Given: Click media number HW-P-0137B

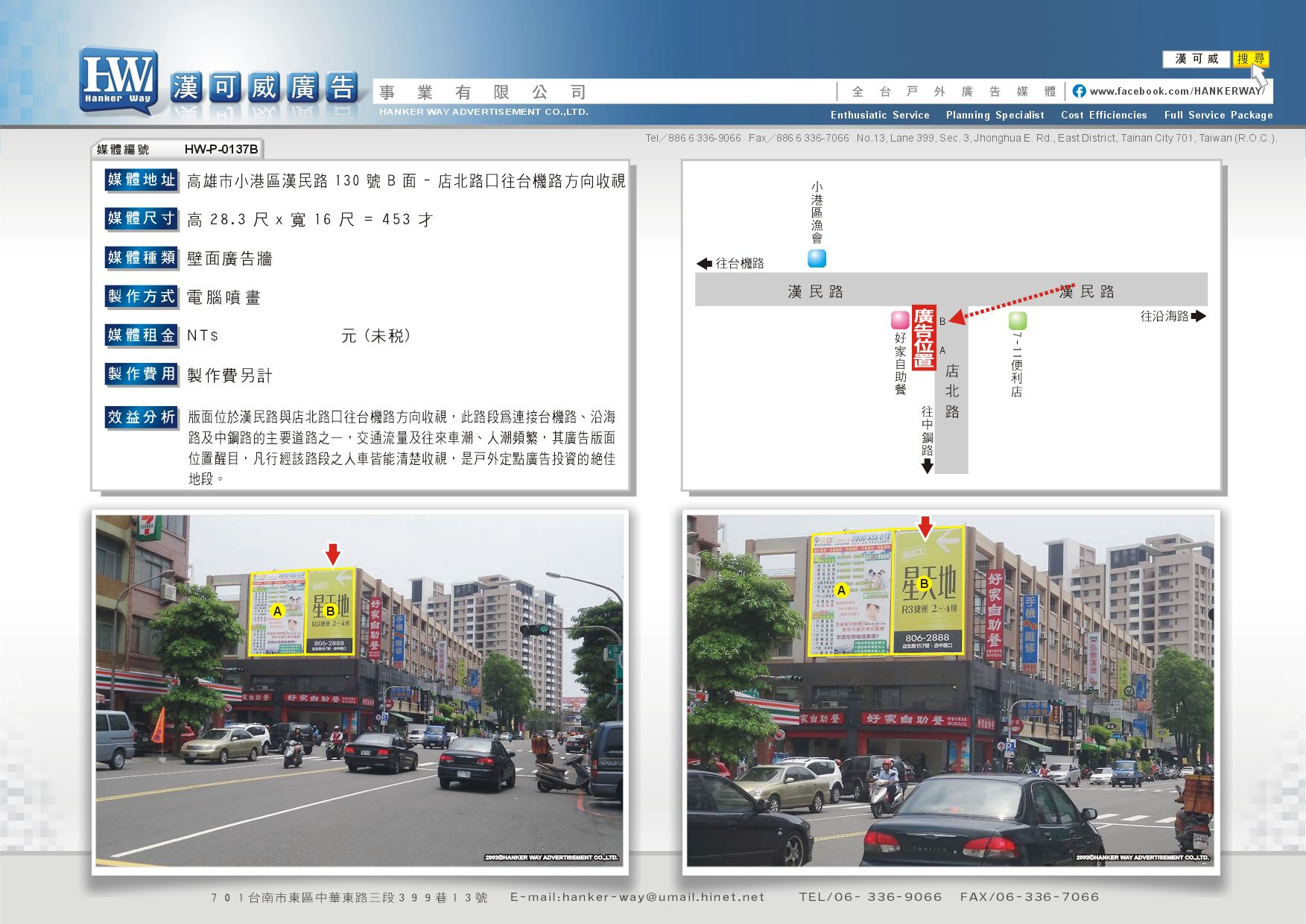Looking at the screenshot, I should pyautogui.click(x=221, y=149).
